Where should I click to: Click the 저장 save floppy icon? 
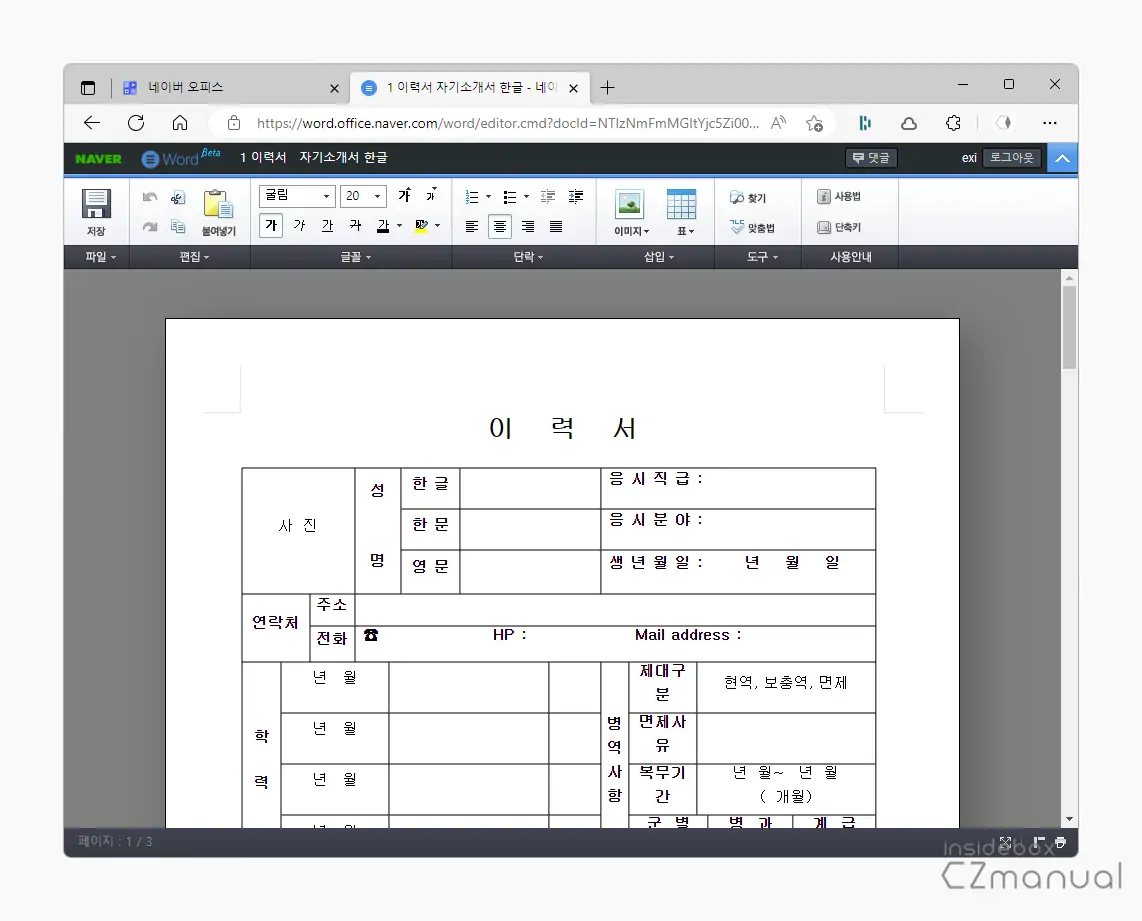[96, 204]
